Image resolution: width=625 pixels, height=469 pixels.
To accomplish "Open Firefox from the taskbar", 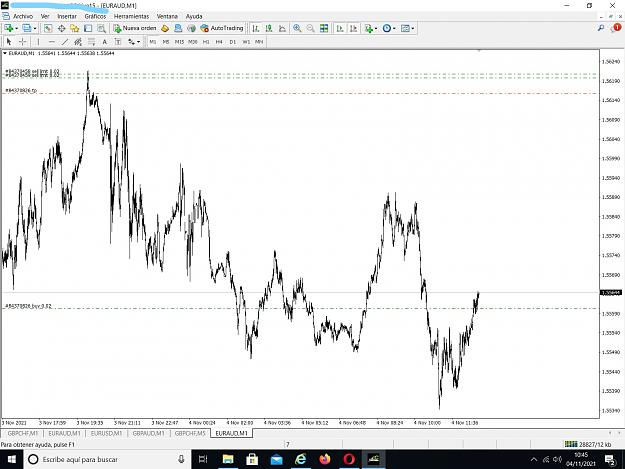I will pos(325,459).
